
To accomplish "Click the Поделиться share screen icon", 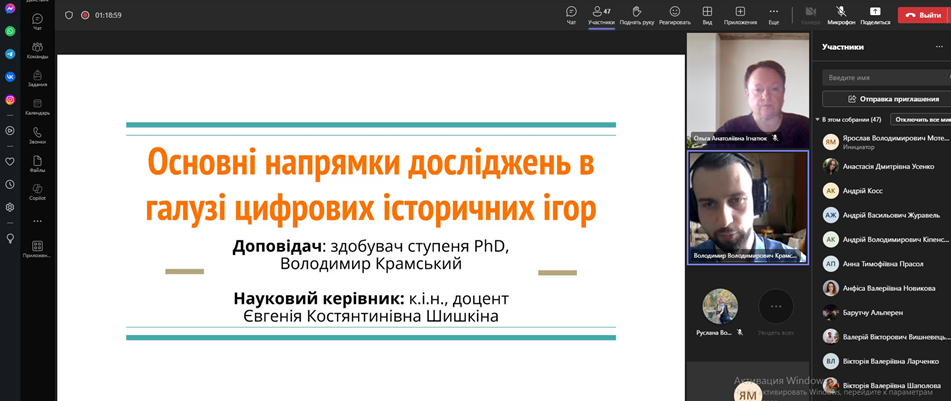I will coord(875,14).
